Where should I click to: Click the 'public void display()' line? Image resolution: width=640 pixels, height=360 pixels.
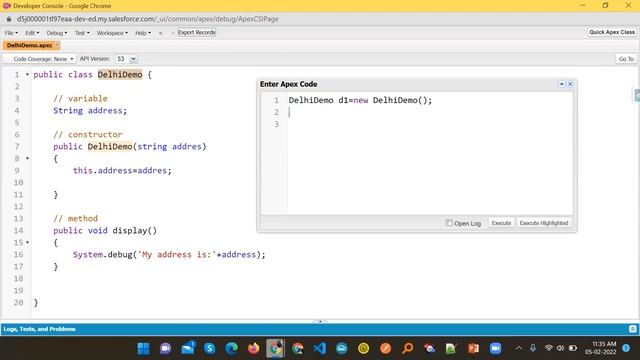(105, 231)
